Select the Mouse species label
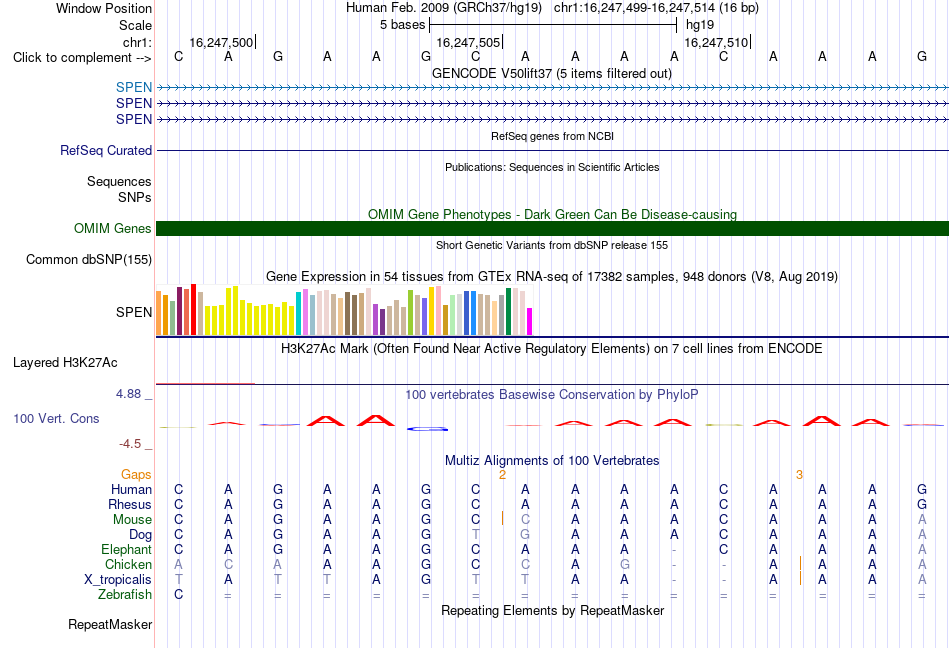Image resolution: width=950 pixels, height=648 pixels. tap(132, 520)
